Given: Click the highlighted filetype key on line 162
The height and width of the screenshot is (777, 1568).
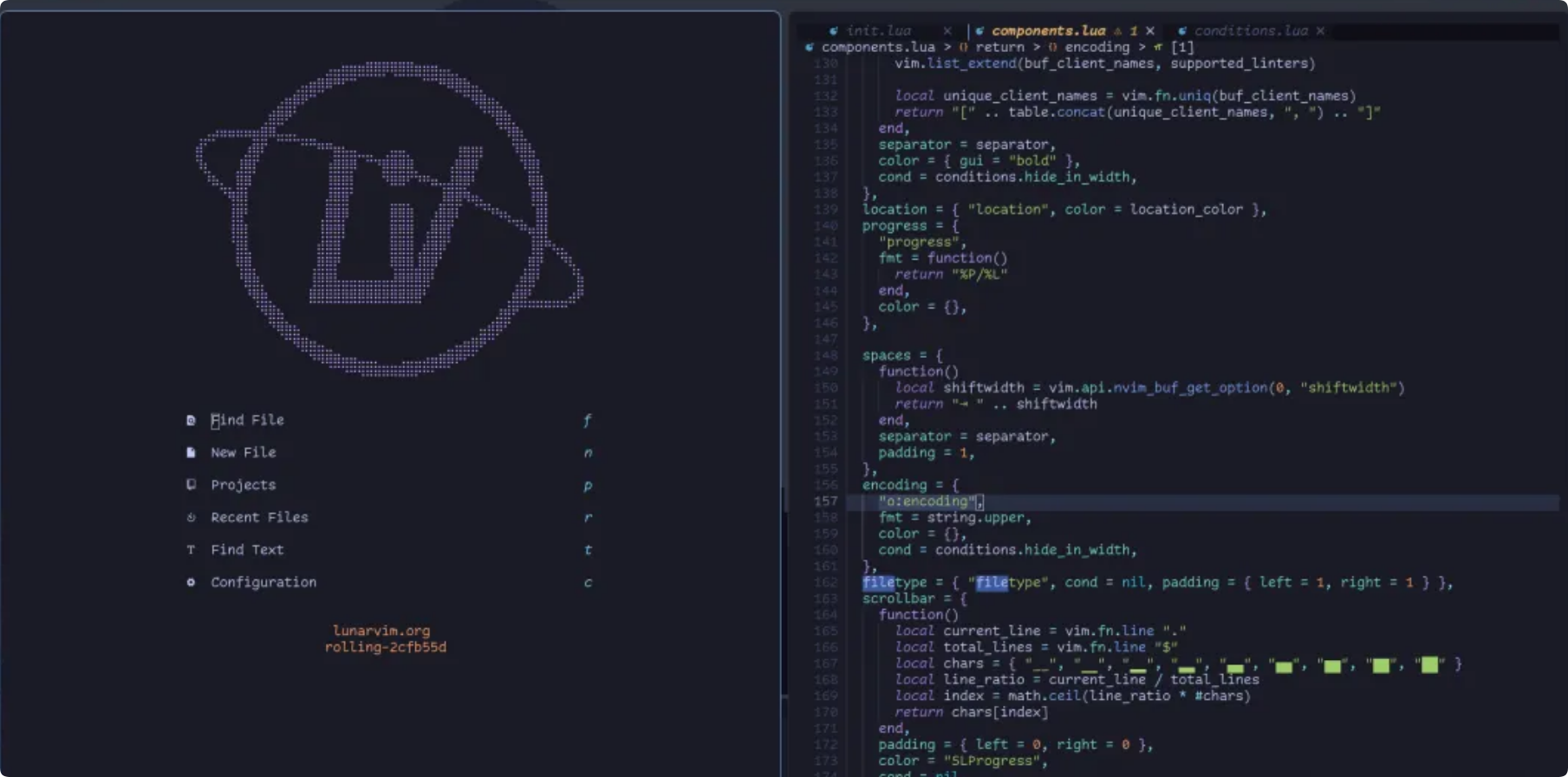Looking at the screenshot, I should [895, 582].
